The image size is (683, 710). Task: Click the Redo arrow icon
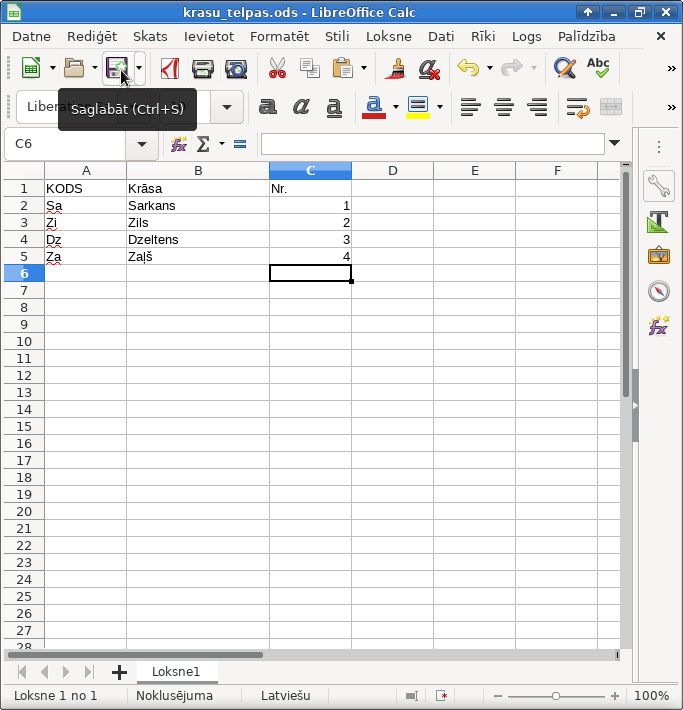coord(512,68)
